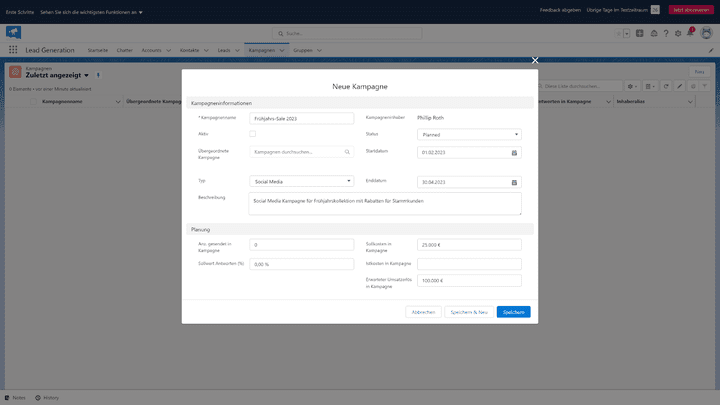The image size is (720, 405).
Task: Click search icon in Übergeordnete Kampagne field
Action: click(347, 152)
